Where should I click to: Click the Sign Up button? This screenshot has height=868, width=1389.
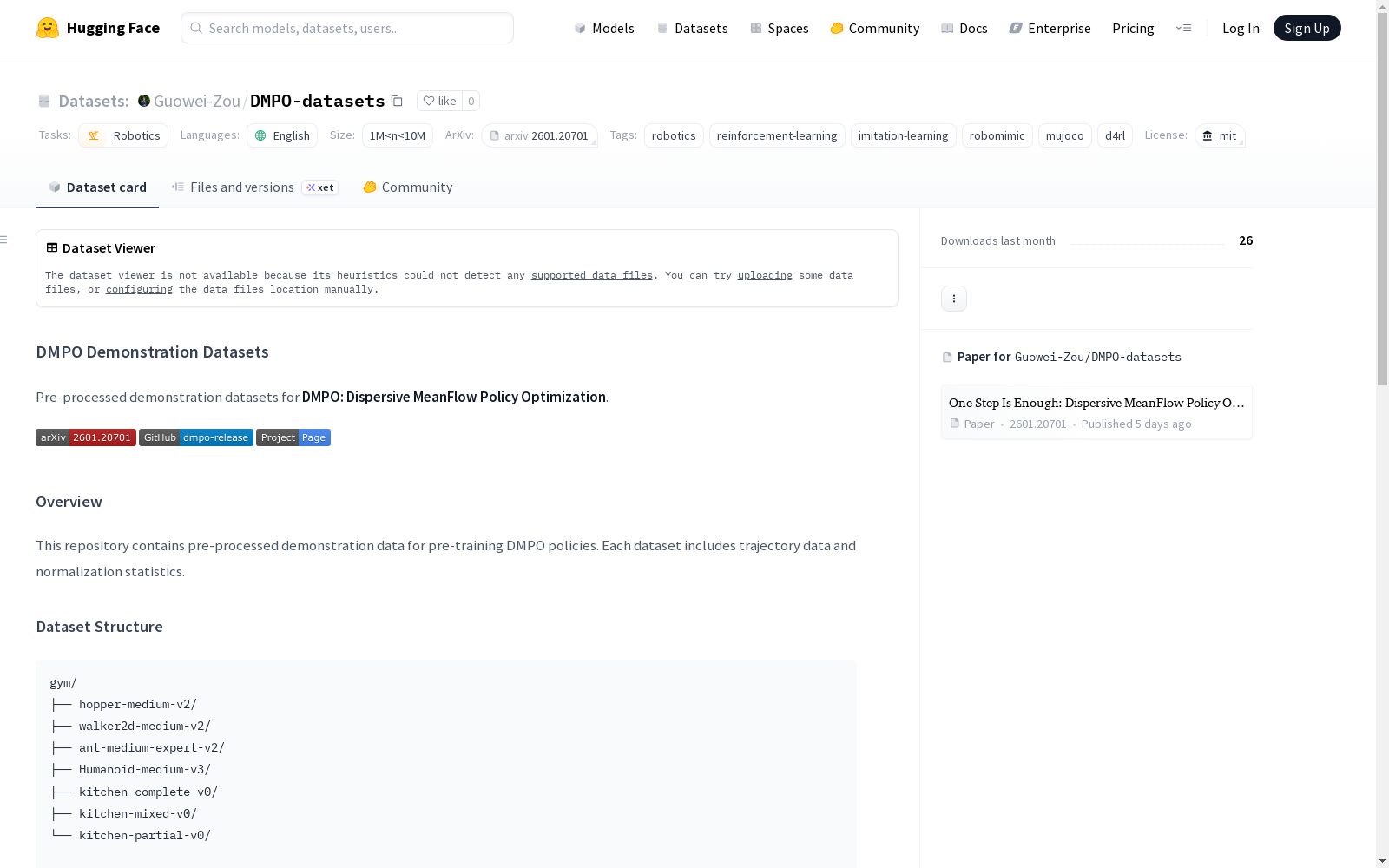[1307, 28]
